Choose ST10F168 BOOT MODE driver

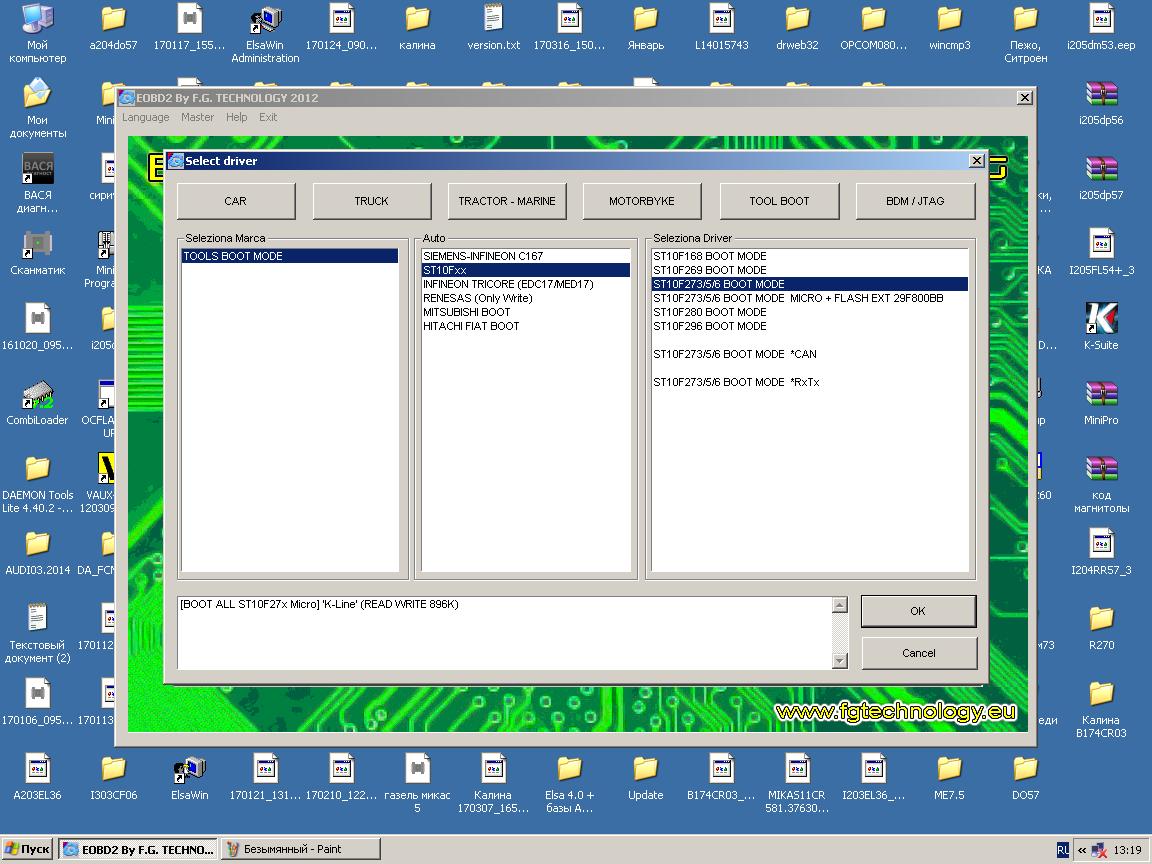(x=810, y=256)
